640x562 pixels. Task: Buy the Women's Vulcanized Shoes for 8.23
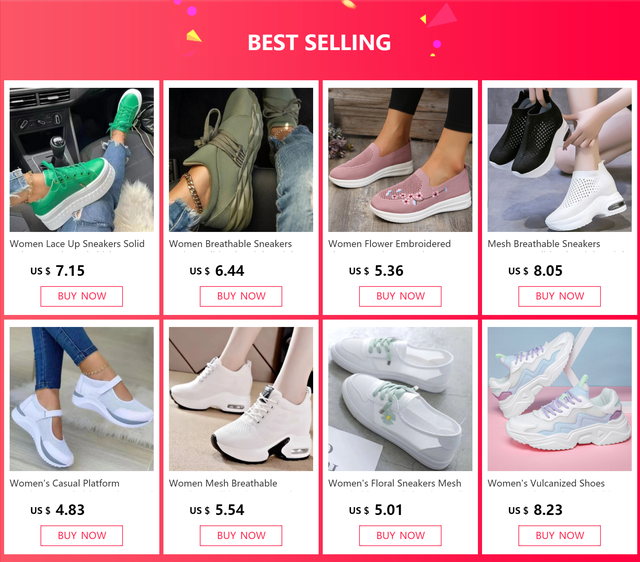(x=560, y=535)
